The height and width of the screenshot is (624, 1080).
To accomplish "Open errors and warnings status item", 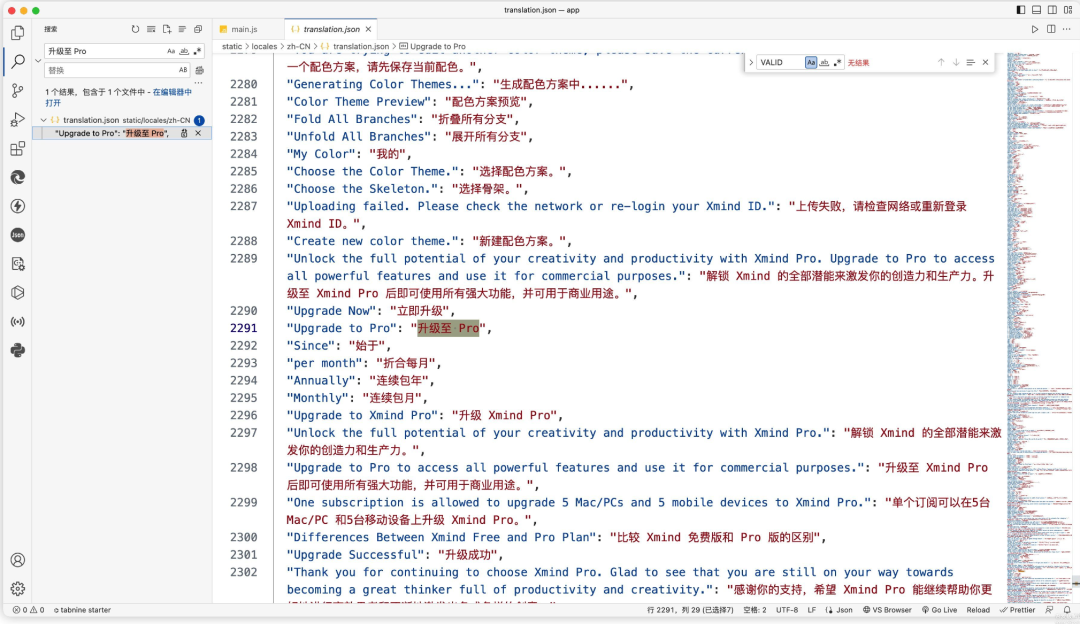I will (28, 610).
